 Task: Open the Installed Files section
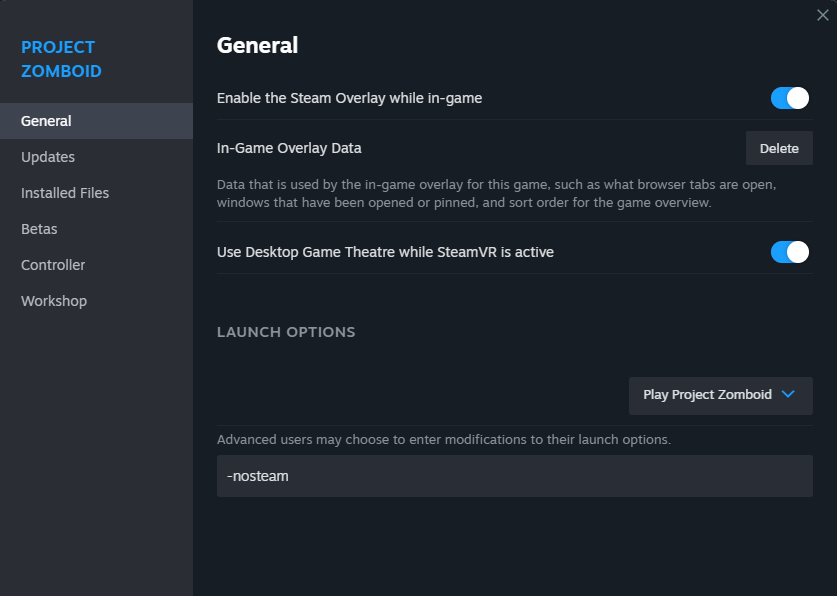click(x=65, y=193)
